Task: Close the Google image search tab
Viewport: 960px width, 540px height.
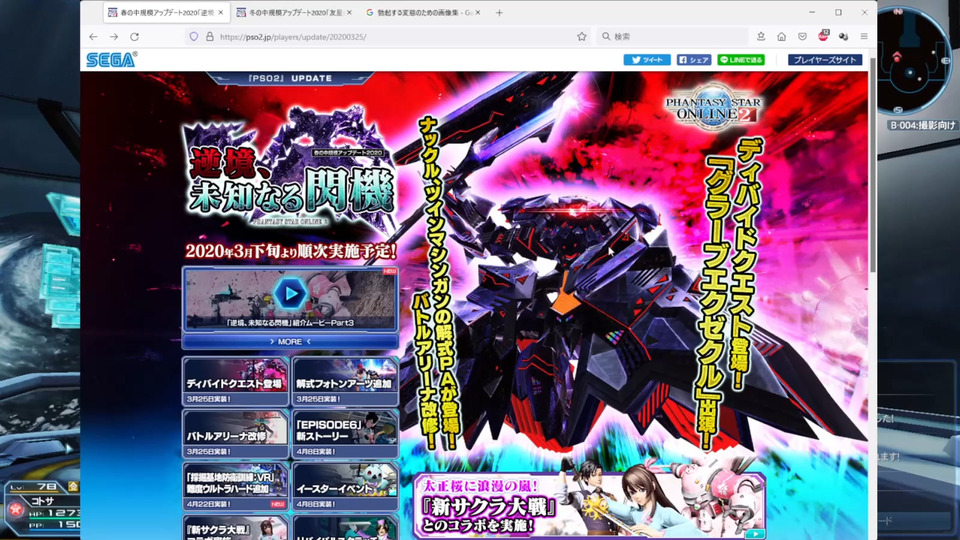Action: click(x=478, y=12)
